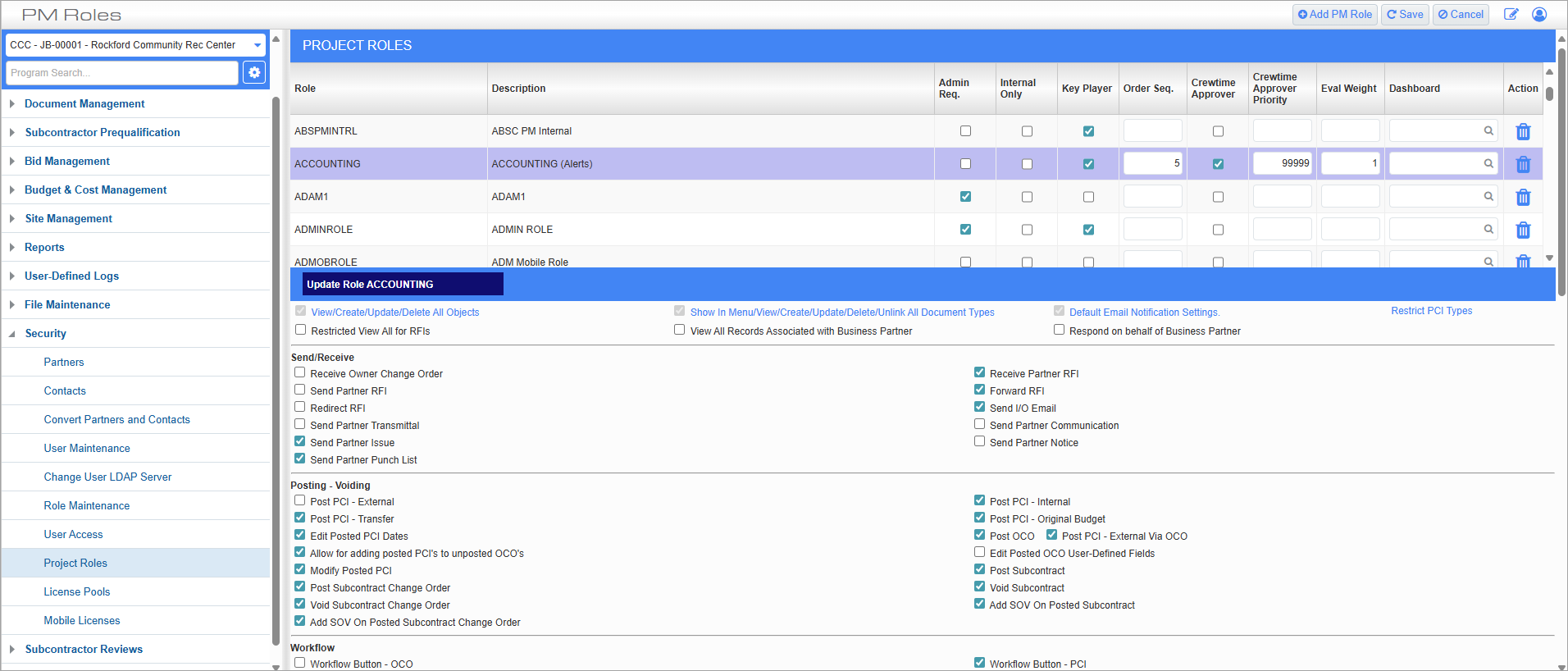Viewport: 1568px width, 671px height.
Task: Uncheck Send Partner Punch List
Action: [300, 459]
